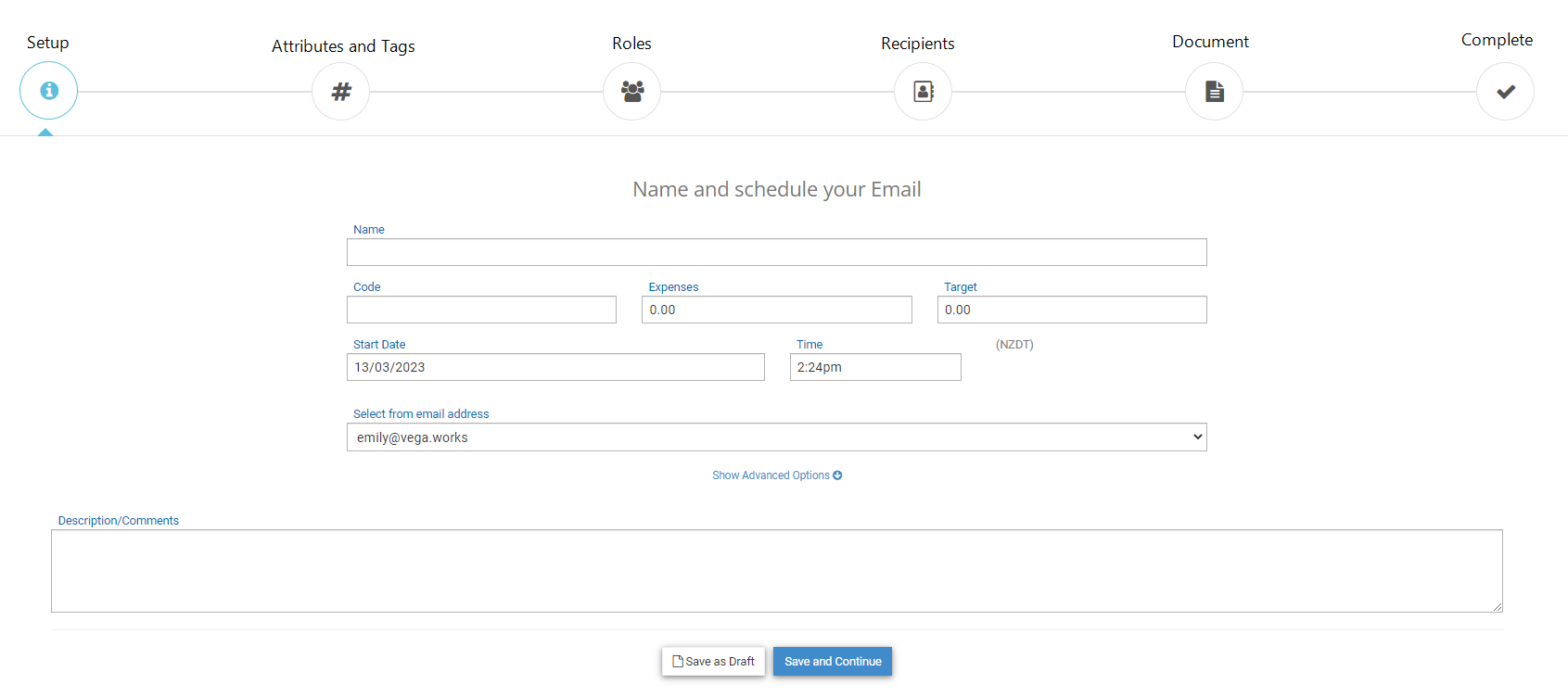The height and width of the screenshot is (697, 1568).
Task: Click the Start Date label
Action: 379,345
